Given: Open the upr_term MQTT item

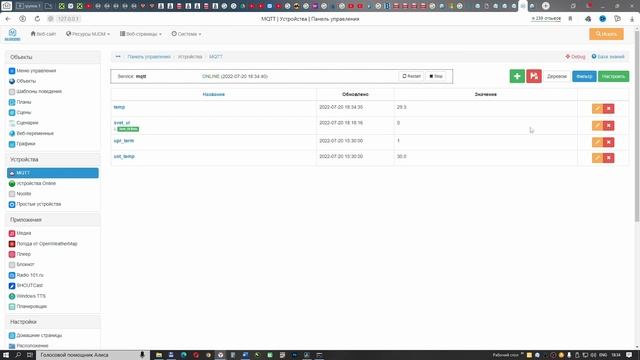Looking at the screenshot, I should coord(124,140).
